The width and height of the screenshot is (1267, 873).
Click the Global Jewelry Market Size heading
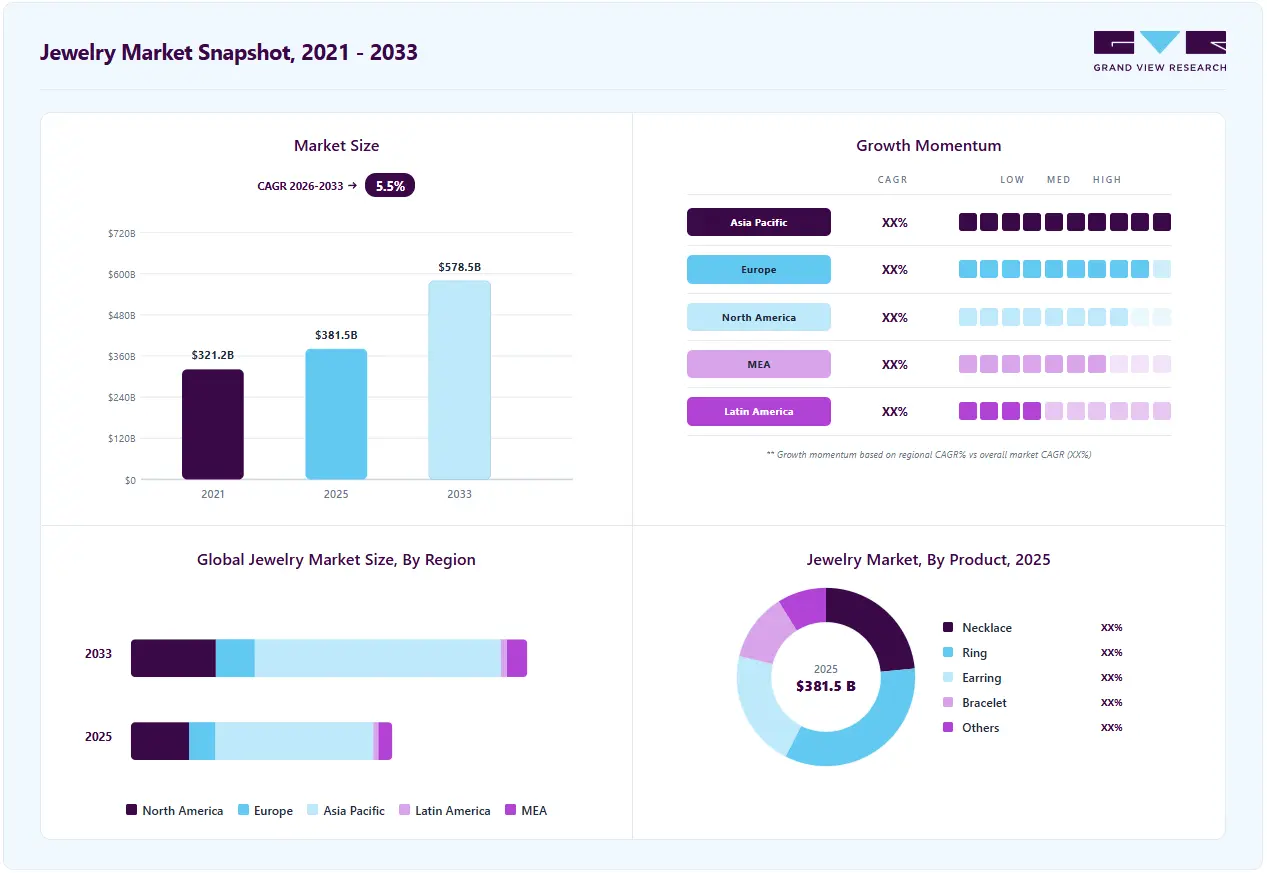pos(336,560)
